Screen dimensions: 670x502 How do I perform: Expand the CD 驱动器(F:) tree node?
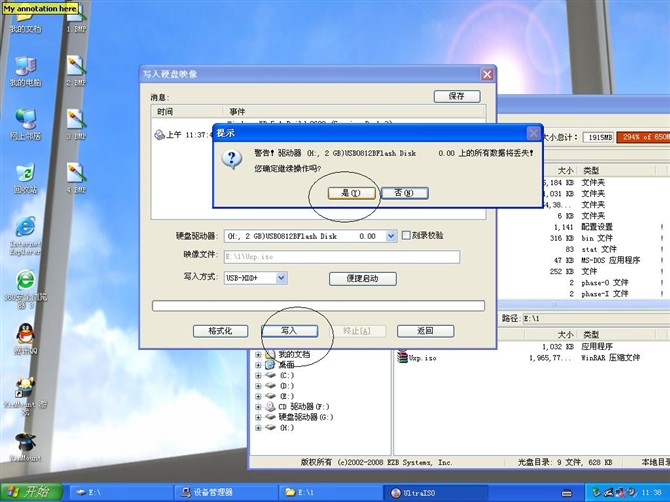point(259,407)
